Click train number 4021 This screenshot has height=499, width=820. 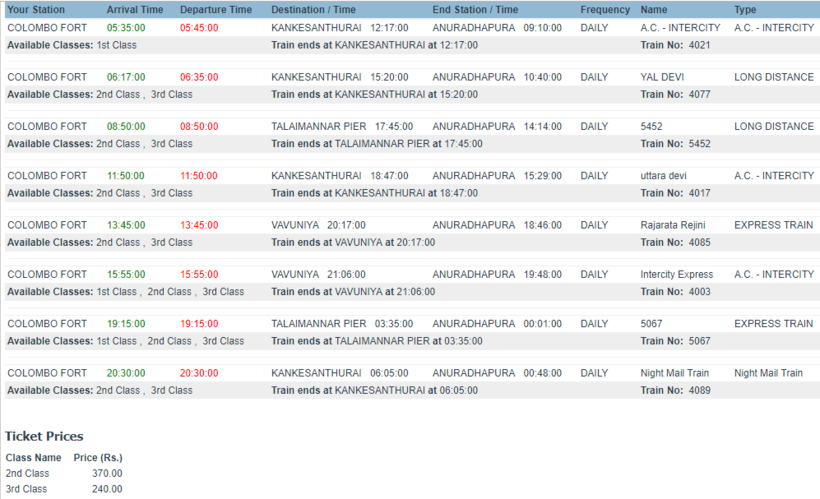coord(700,45)
